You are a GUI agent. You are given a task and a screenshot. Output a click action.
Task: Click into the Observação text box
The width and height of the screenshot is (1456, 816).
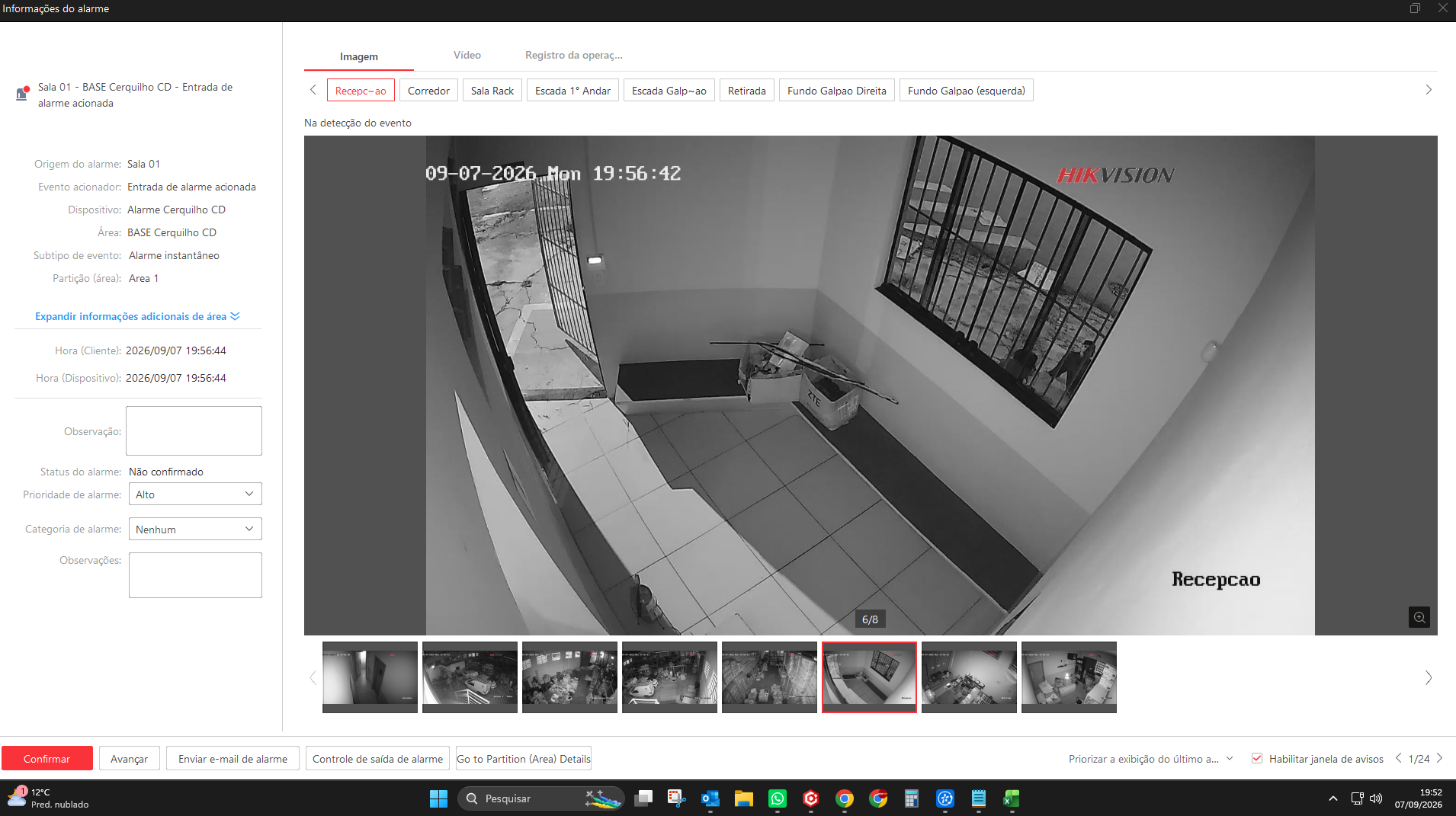(x=194, y=430)
